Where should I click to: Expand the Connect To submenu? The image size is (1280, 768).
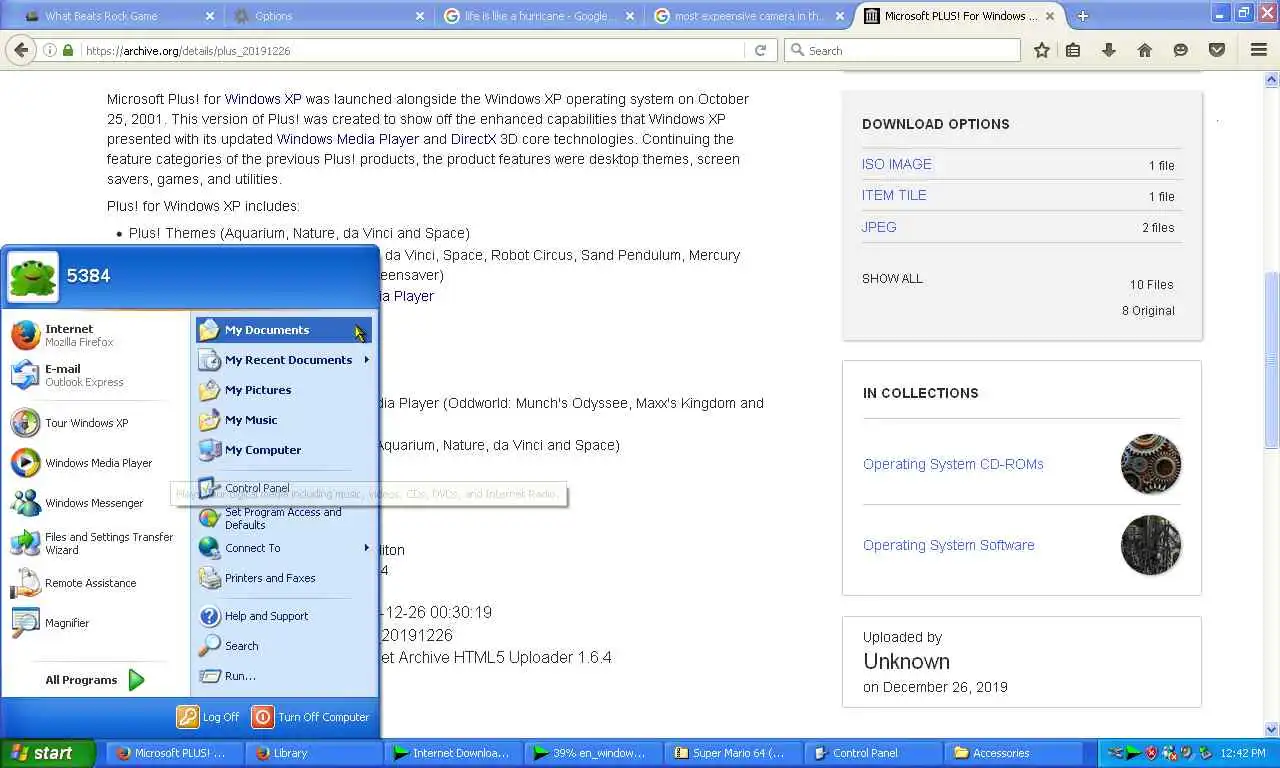coord(284,548)
